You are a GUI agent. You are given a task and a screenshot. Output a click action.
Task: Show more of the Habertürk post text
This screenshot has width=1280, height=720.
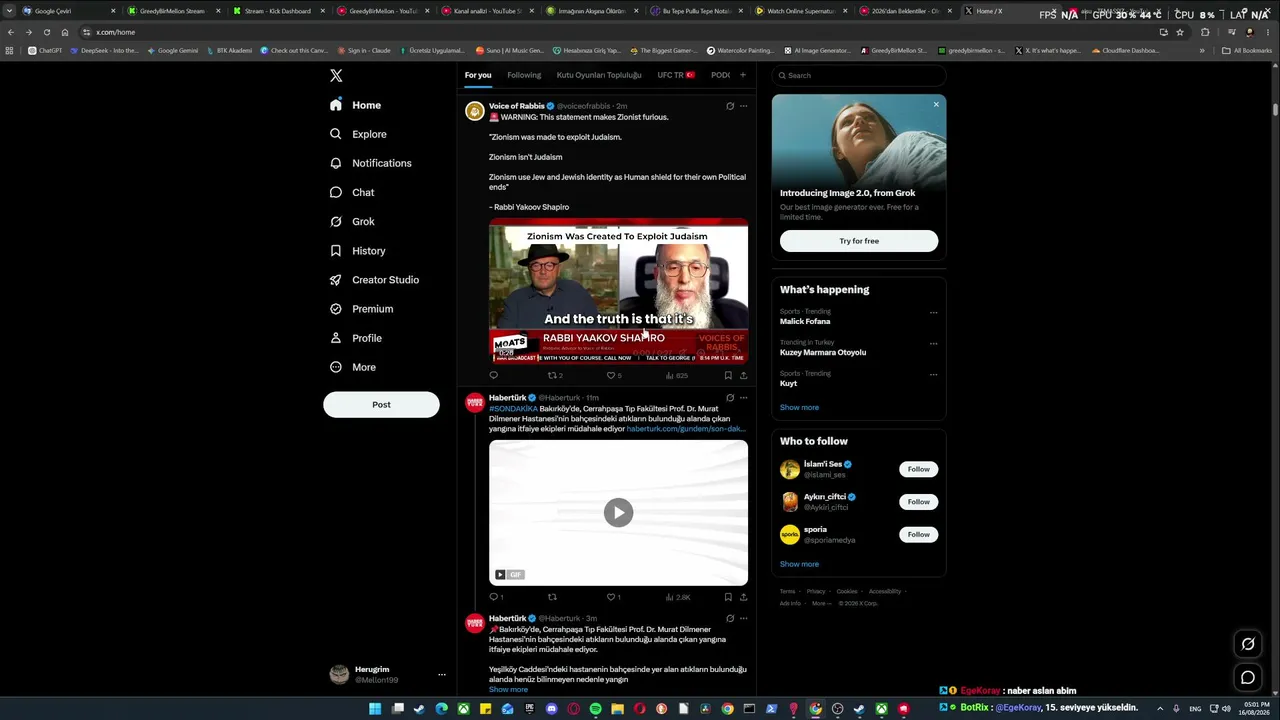(x=508, y=689)
